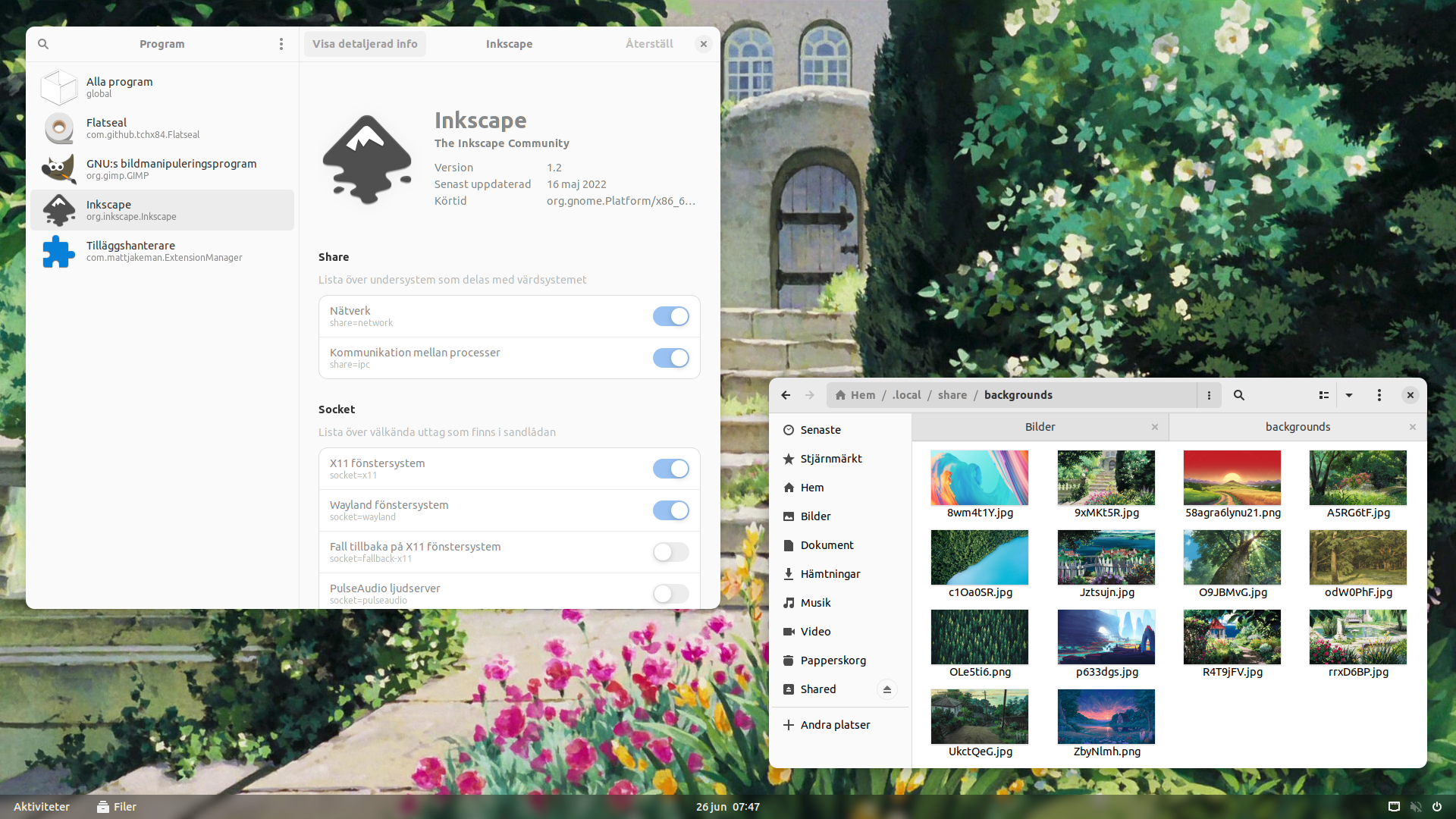The image size is (1456, 819).
Task: Expand the Andra platser section in sidebar
Action: (x=834, y=724)
